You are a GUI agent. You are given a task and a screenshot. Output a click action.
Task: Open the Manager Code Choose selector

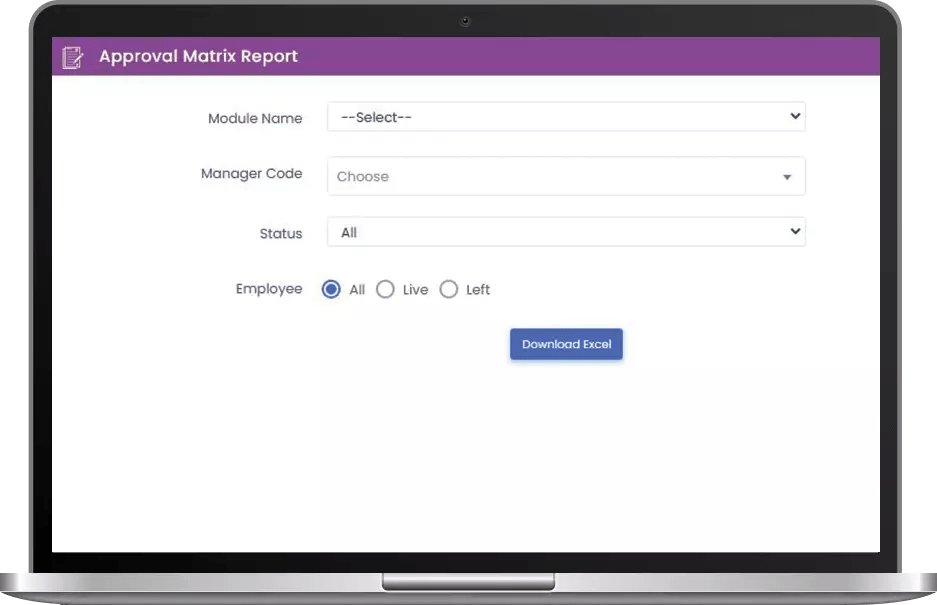[x=566, y=176]
